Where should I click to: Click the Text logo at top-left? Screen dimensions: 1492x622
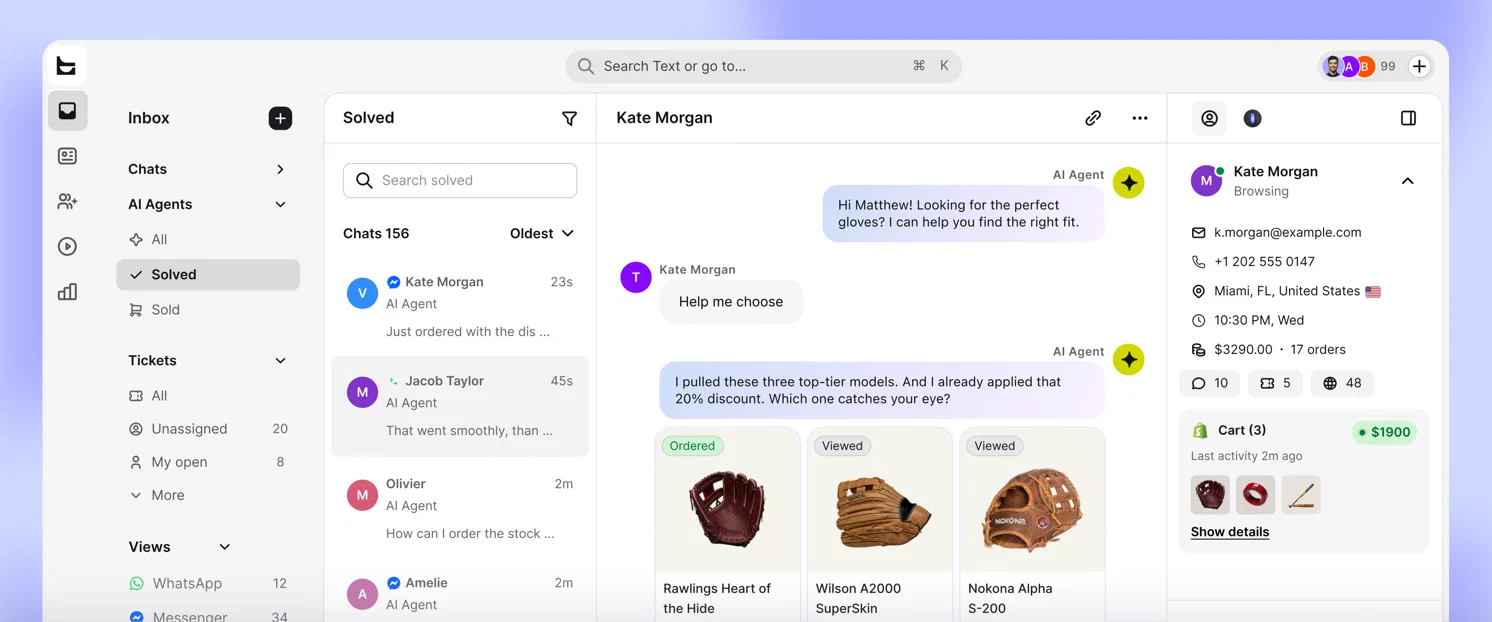click(67, 66)
